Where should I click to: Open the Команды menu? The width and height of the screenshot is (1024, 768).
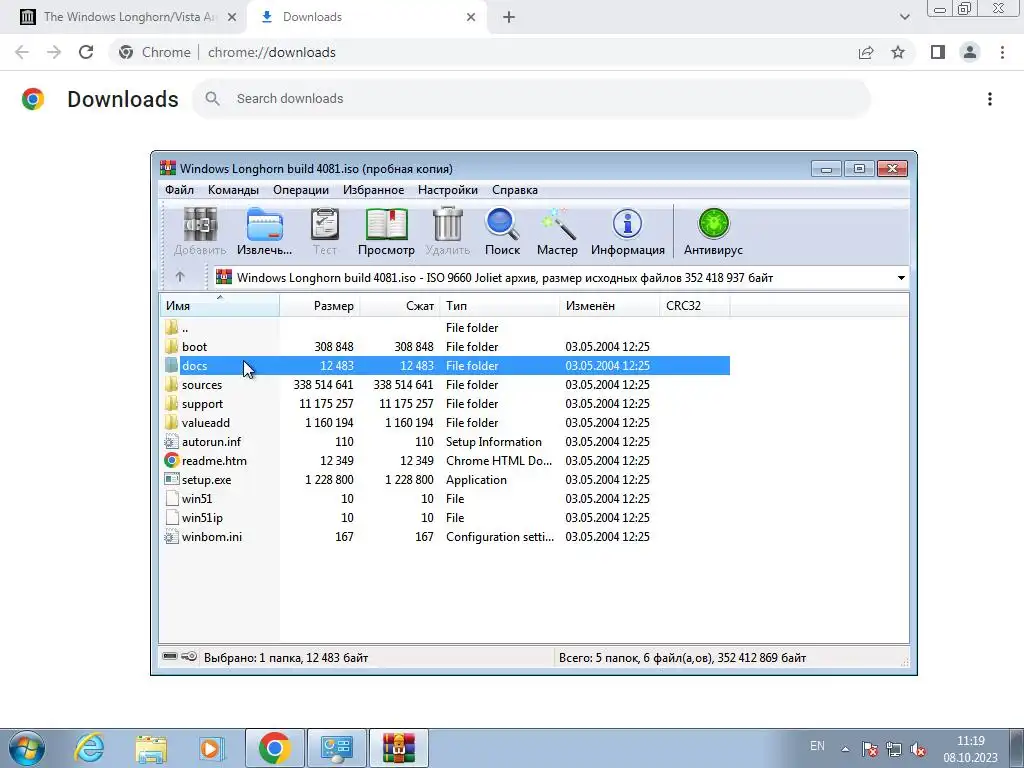point(233,190)
